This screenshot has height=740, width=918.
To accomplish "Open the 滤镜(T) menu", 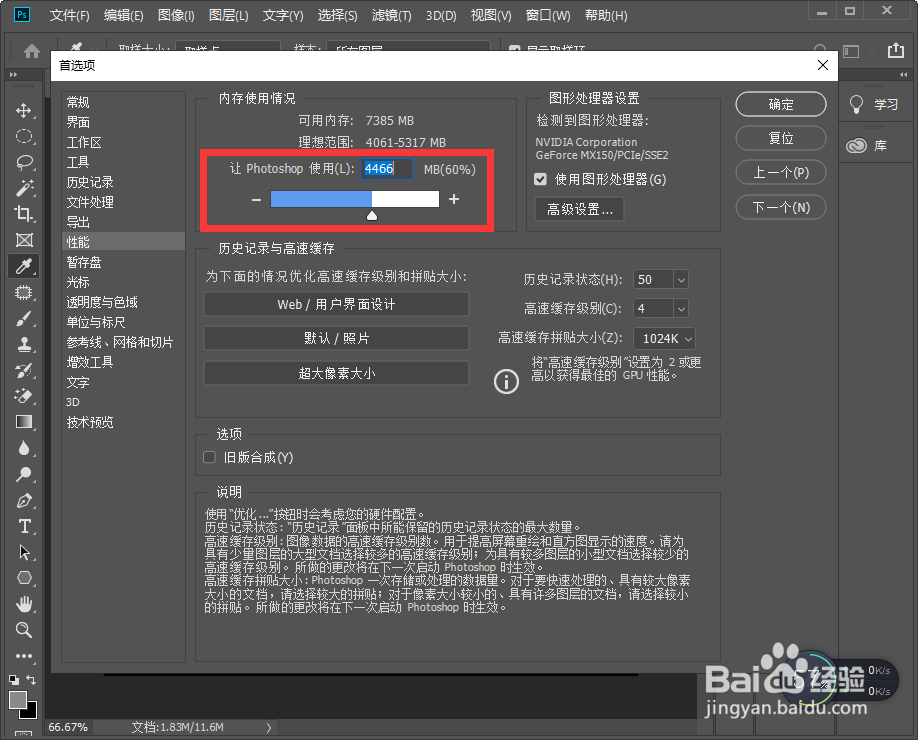I will [x=391, y=15].
